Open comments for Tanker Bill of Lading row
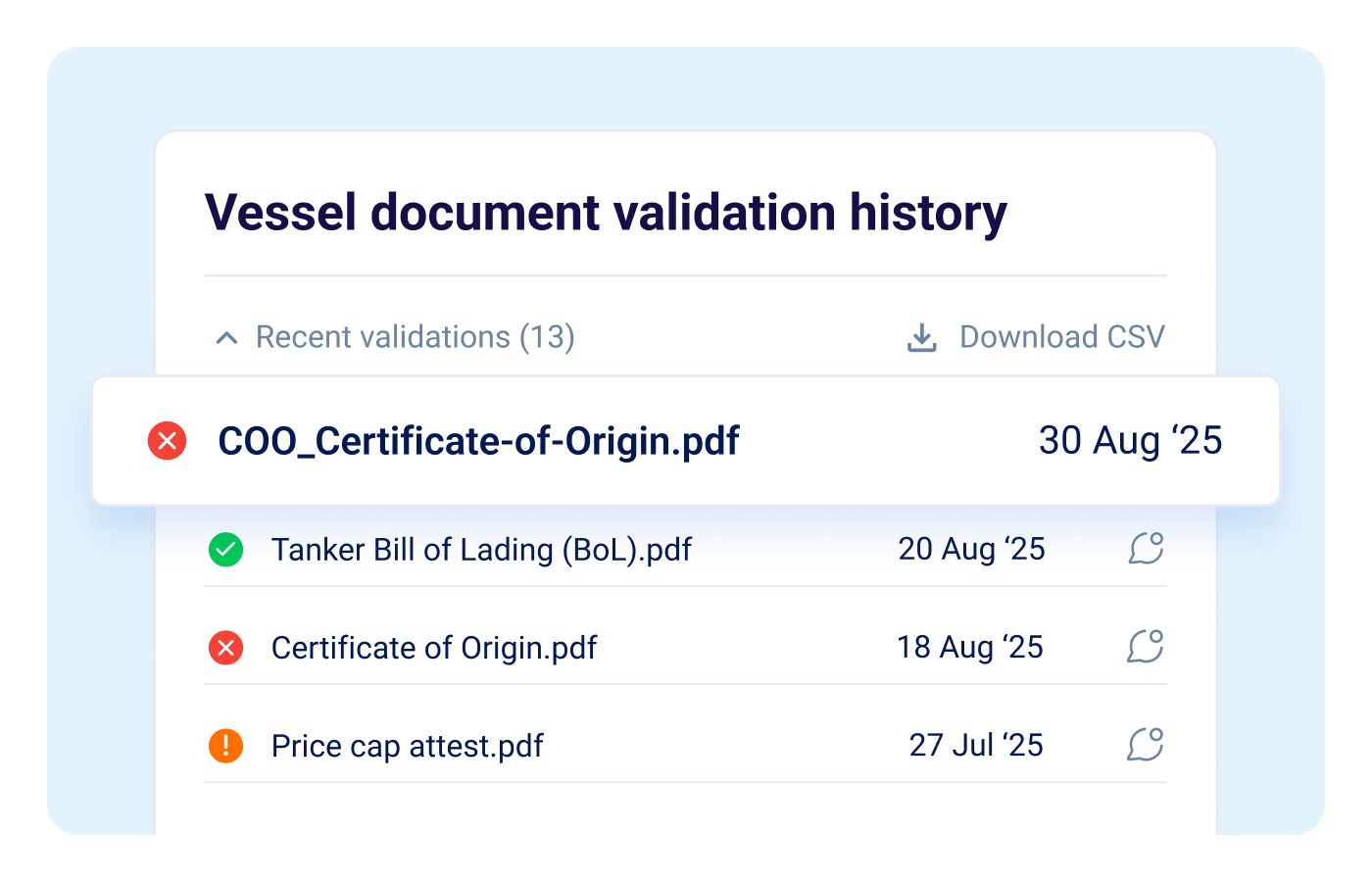1372x882 pixels. [x=1146, y=548]
